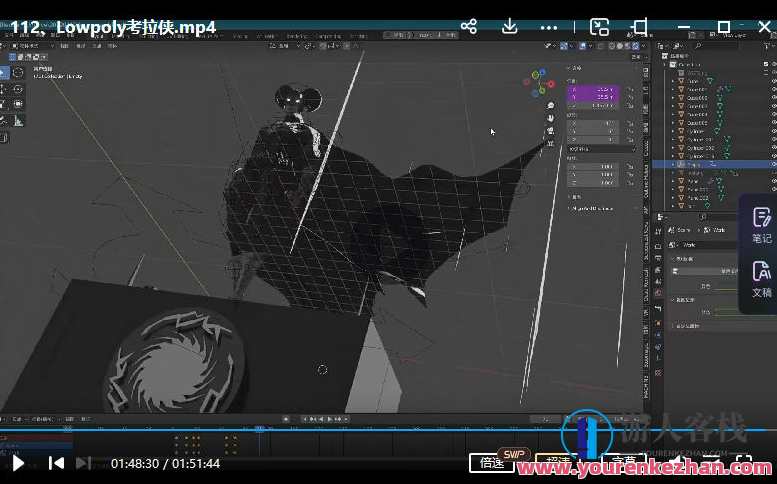
Task: Expand the Cube.005 outliner row
Action: click(x=673, y=123)
